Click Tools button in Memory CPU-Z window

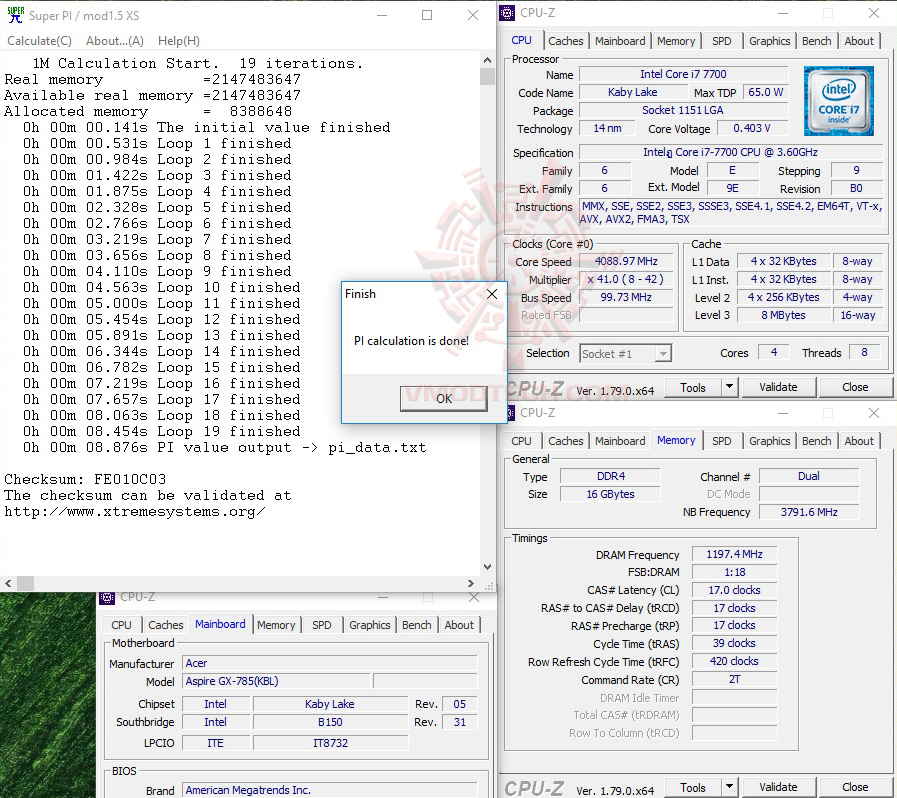693,787
